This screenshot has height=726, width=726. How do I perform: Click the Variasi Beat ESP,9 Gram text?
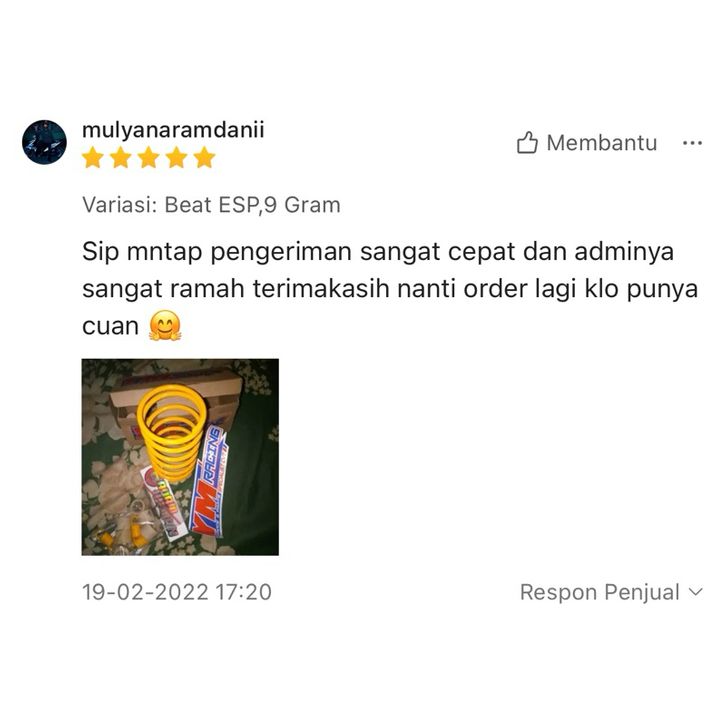click(x=211, y=205)
